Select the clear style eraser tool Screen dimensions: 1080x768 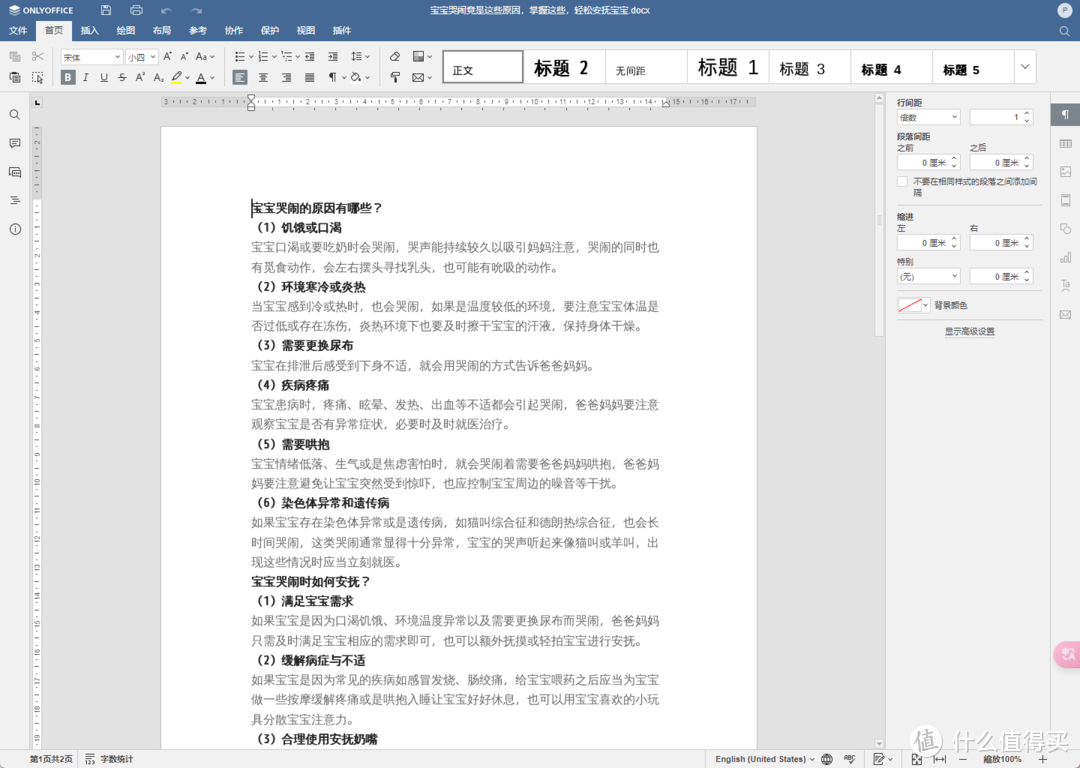(x=393, y=57)
